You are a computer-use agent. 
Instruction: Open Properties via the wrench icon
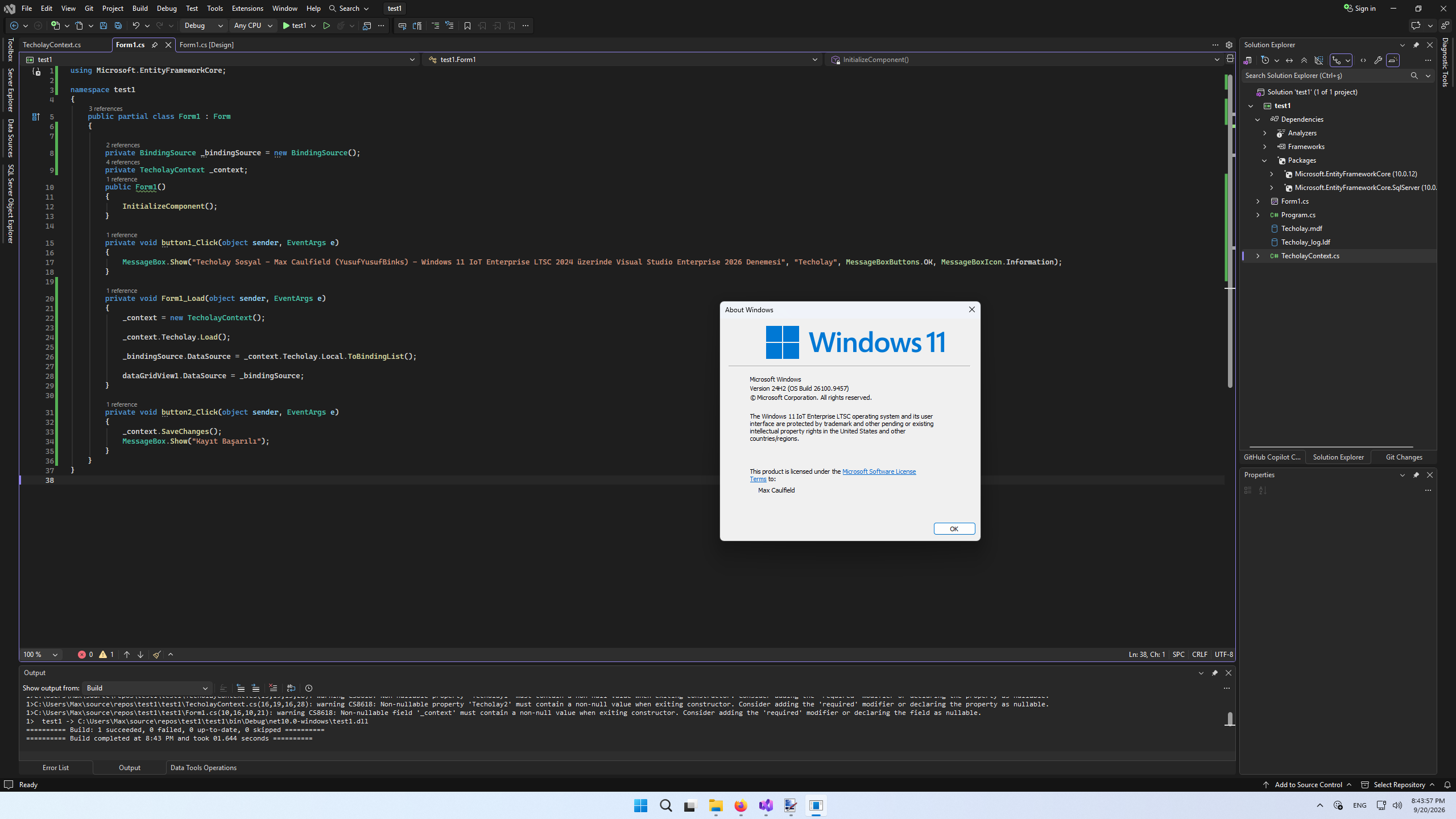1378,60
